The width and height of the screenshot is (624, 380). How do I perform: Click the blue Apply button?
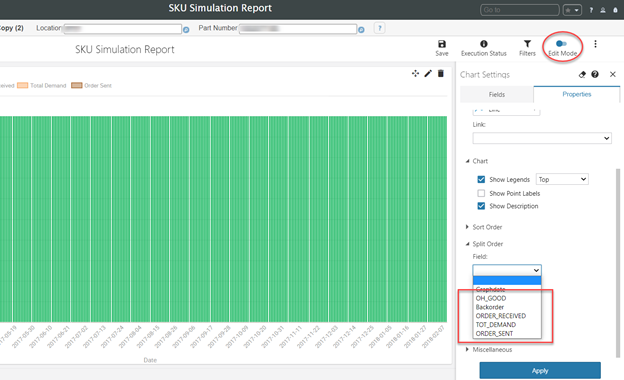pos(540,370)
